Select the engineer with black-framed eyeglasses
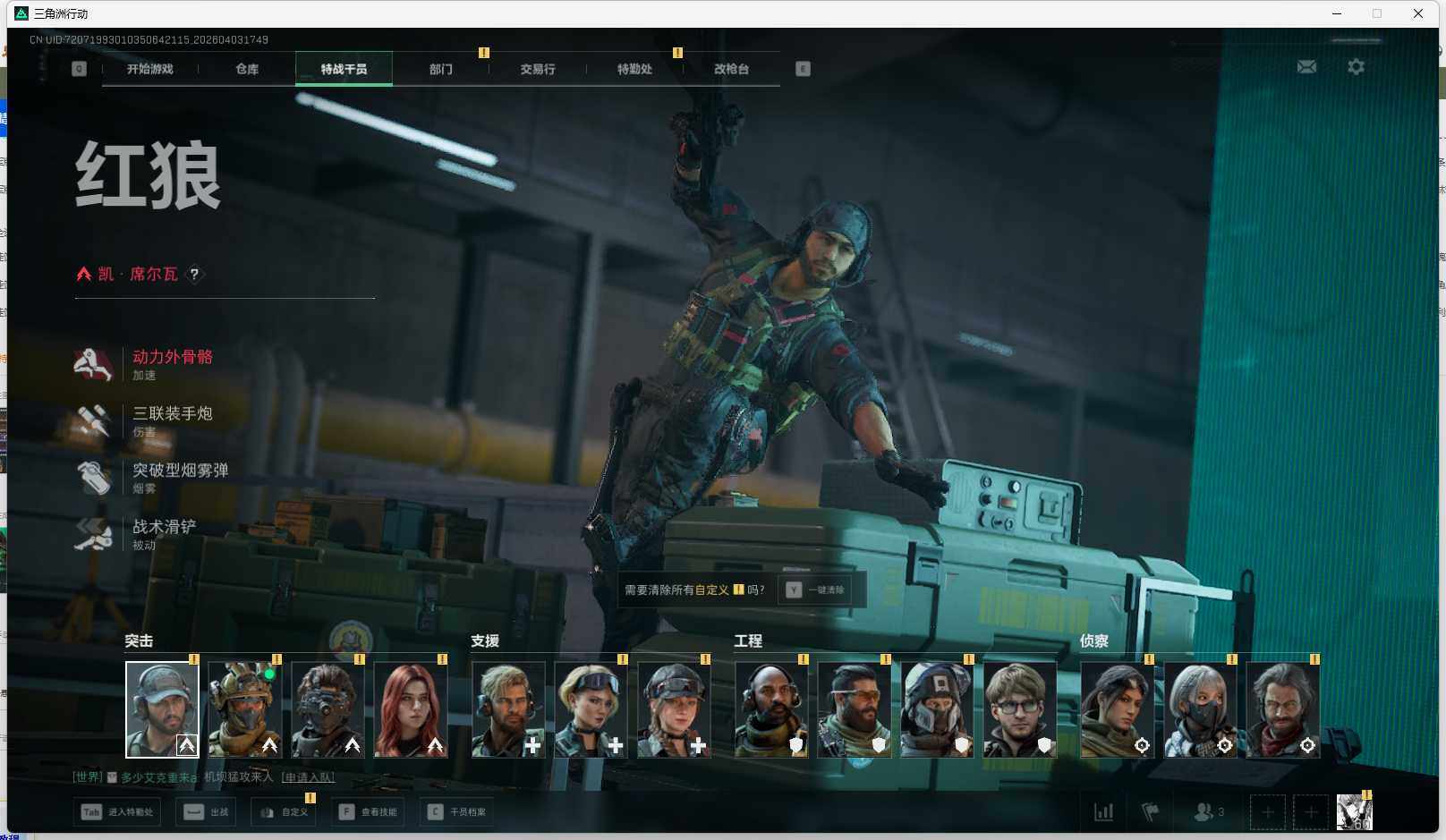Screen dimensions: 1446x840 [1019, 709]
